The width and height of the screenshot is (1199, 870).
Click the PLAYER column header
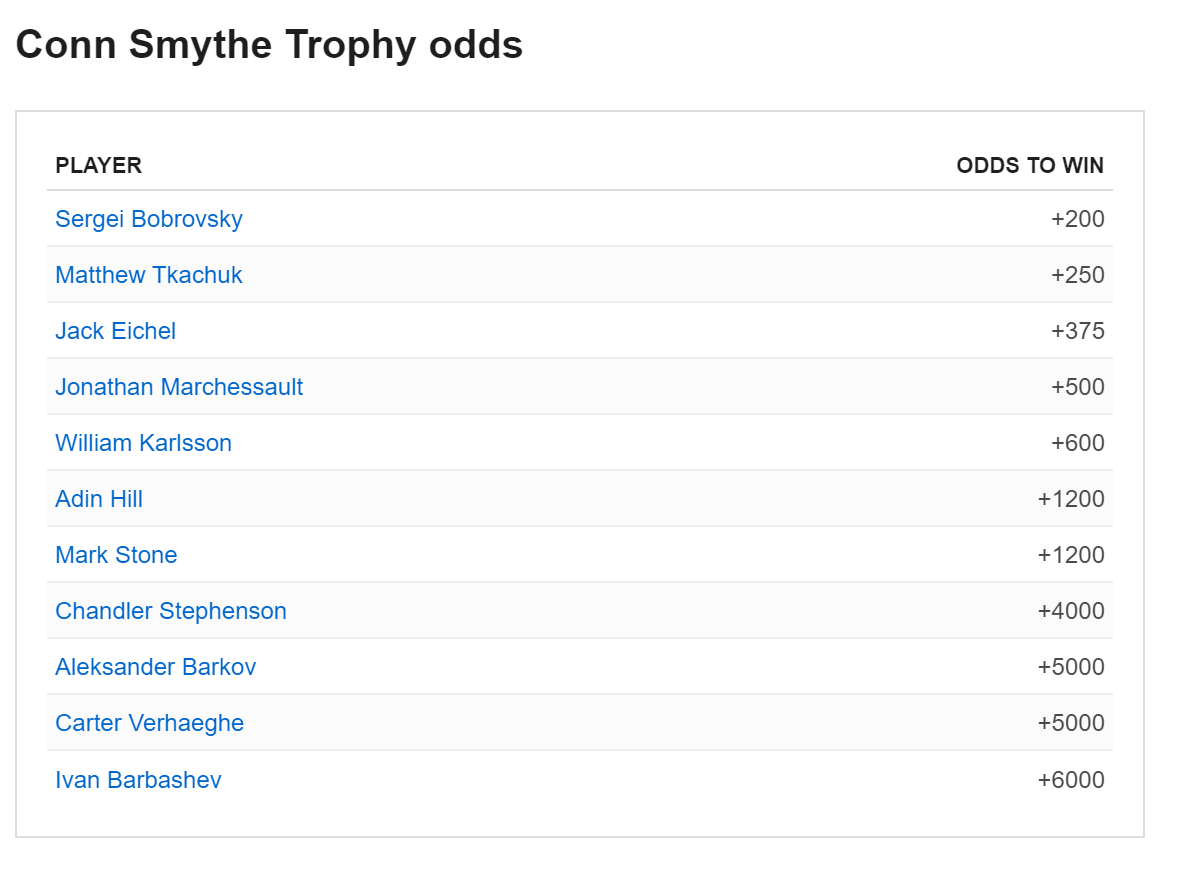(99, 166)
